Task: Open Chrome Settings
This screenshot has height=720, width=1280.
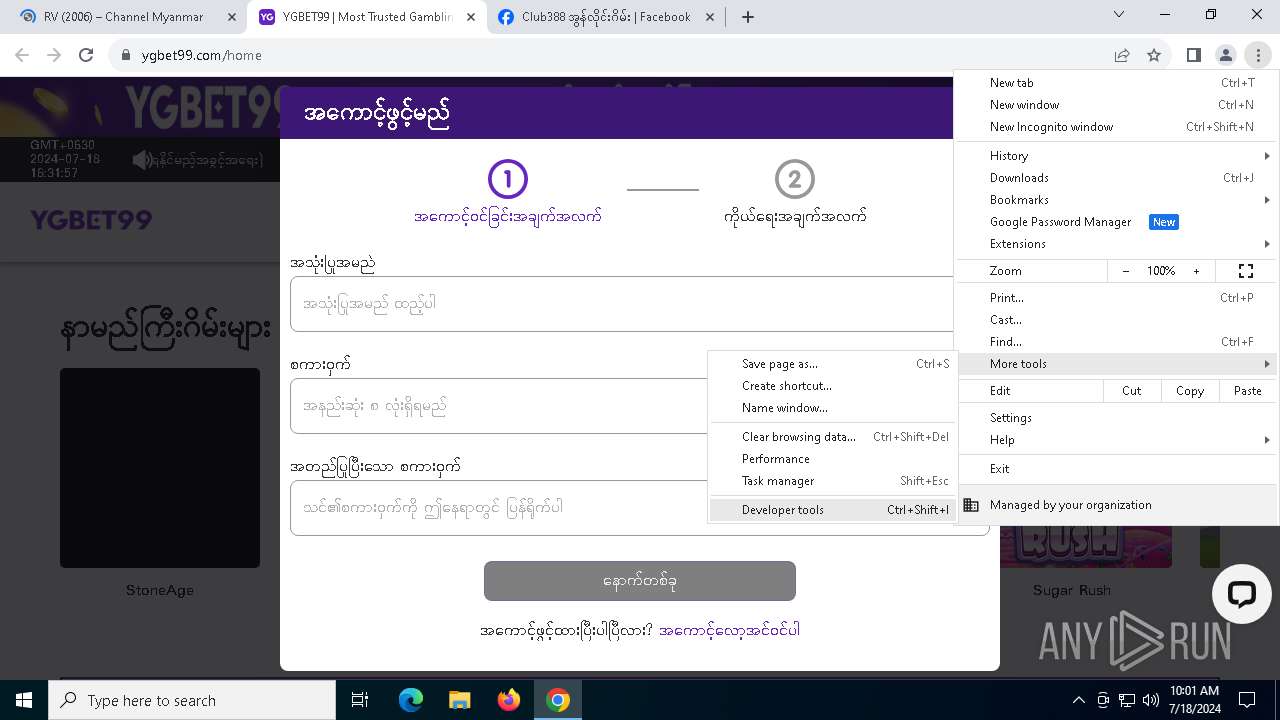Action: [1118, 418]
